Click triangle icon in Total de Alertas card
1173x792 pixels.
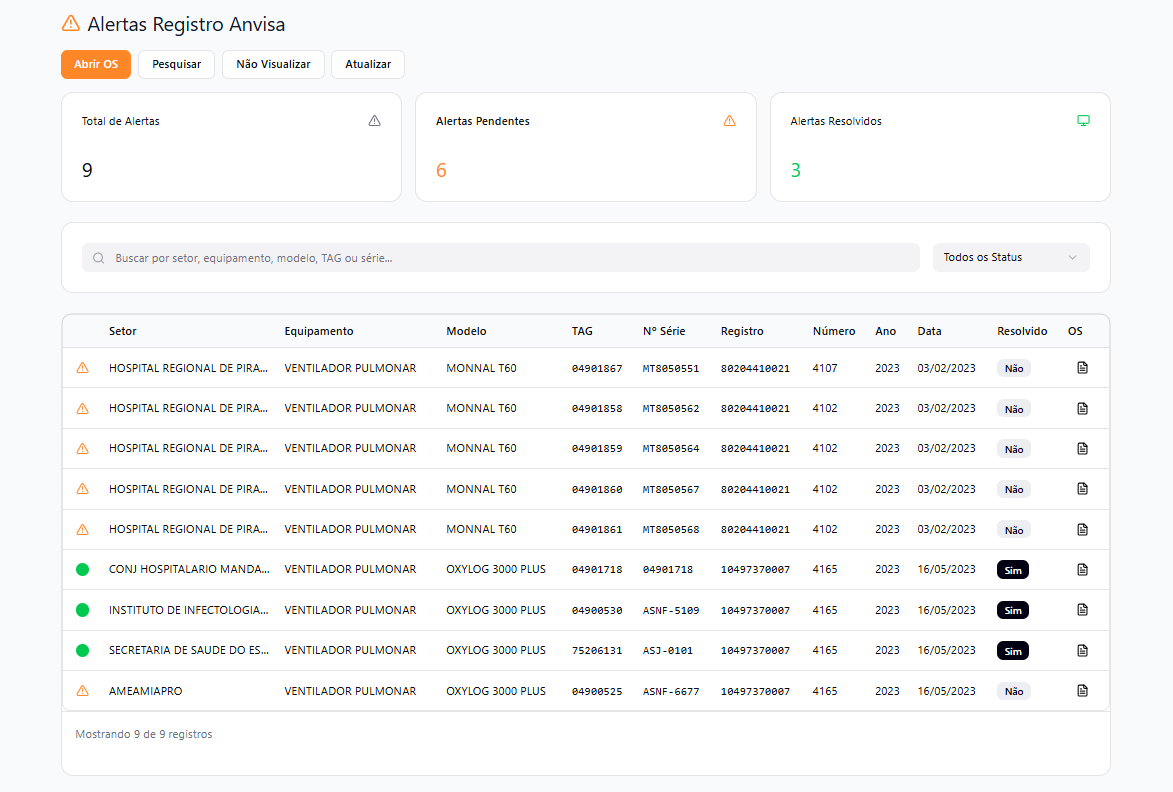click(375, 121)
